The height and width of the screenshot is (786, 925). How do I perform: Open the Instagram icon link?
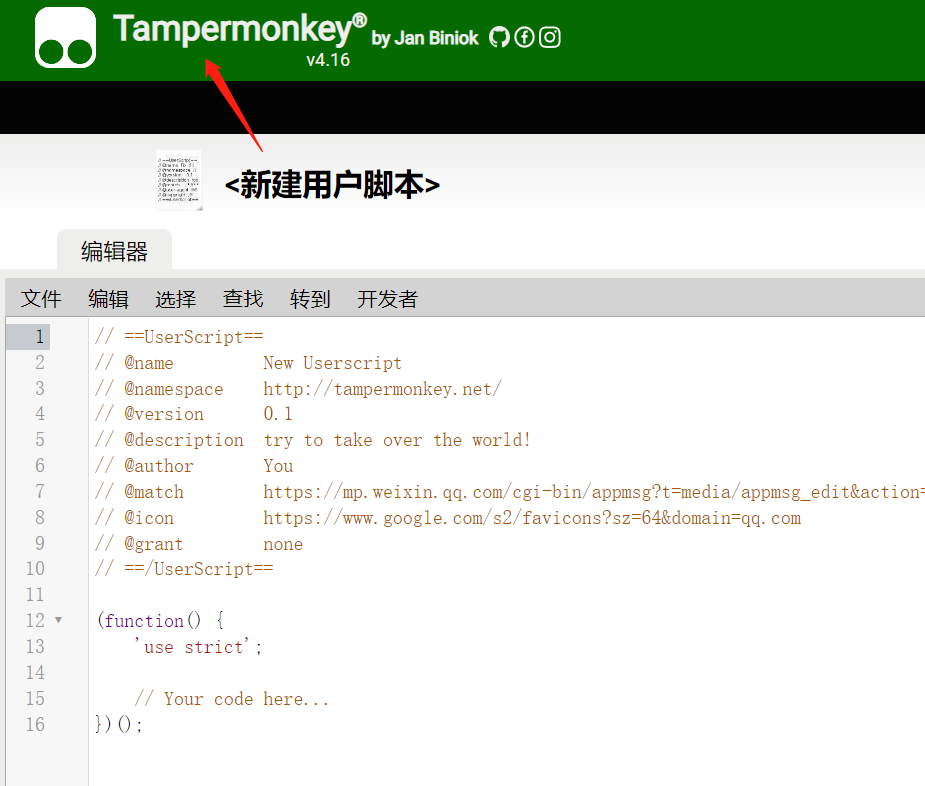pos(550,37)
